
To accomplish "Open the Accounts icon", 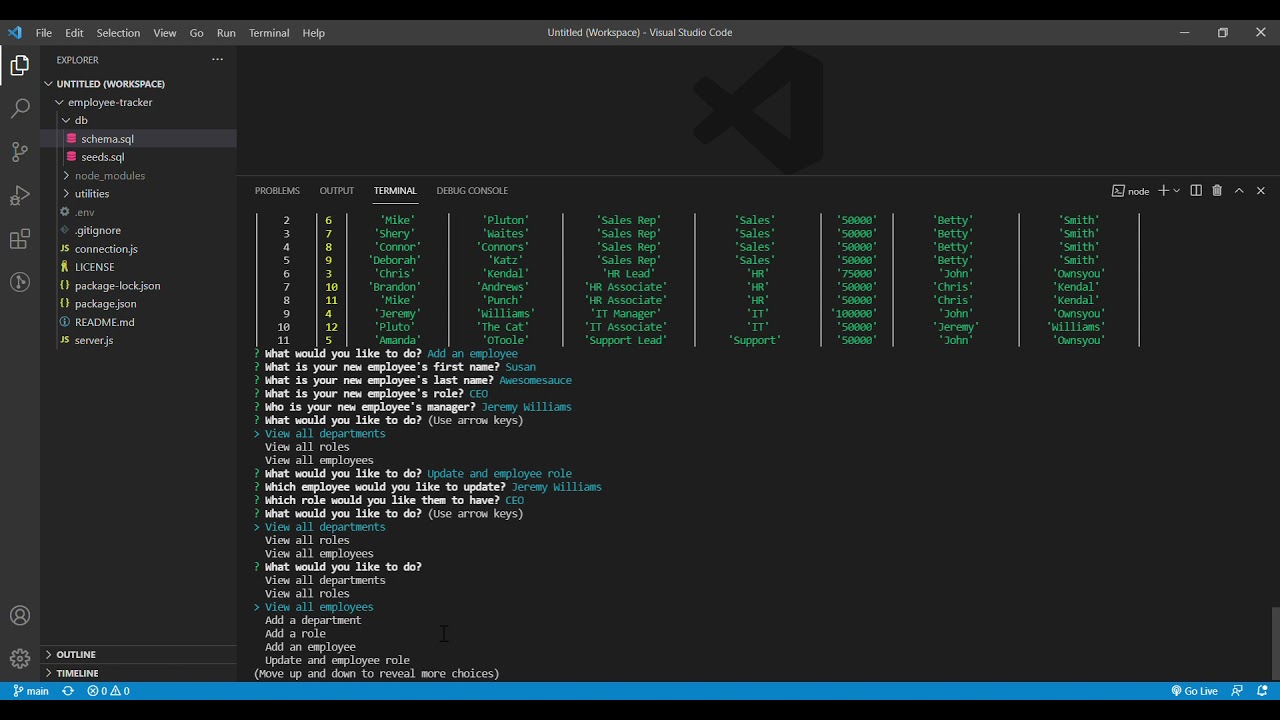I will pyautogui.click(x=20, y=616).
